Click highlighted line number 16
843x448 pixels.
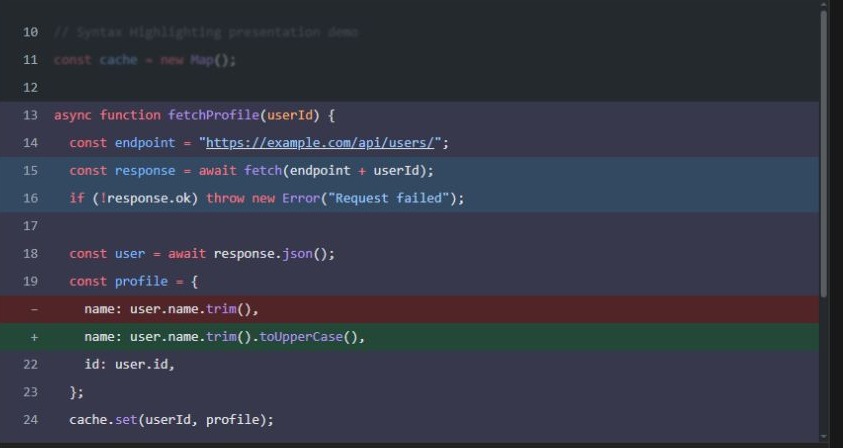coord(31,198)
